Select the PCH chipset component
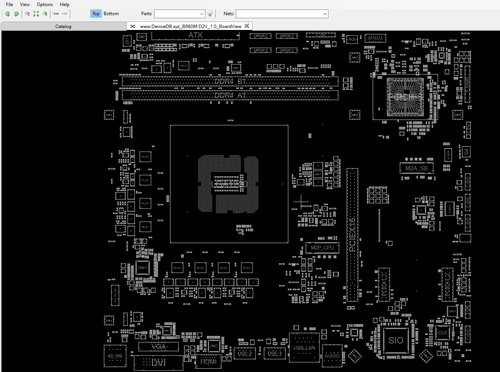This screenshot has height=372, width=500. (405, 97)
